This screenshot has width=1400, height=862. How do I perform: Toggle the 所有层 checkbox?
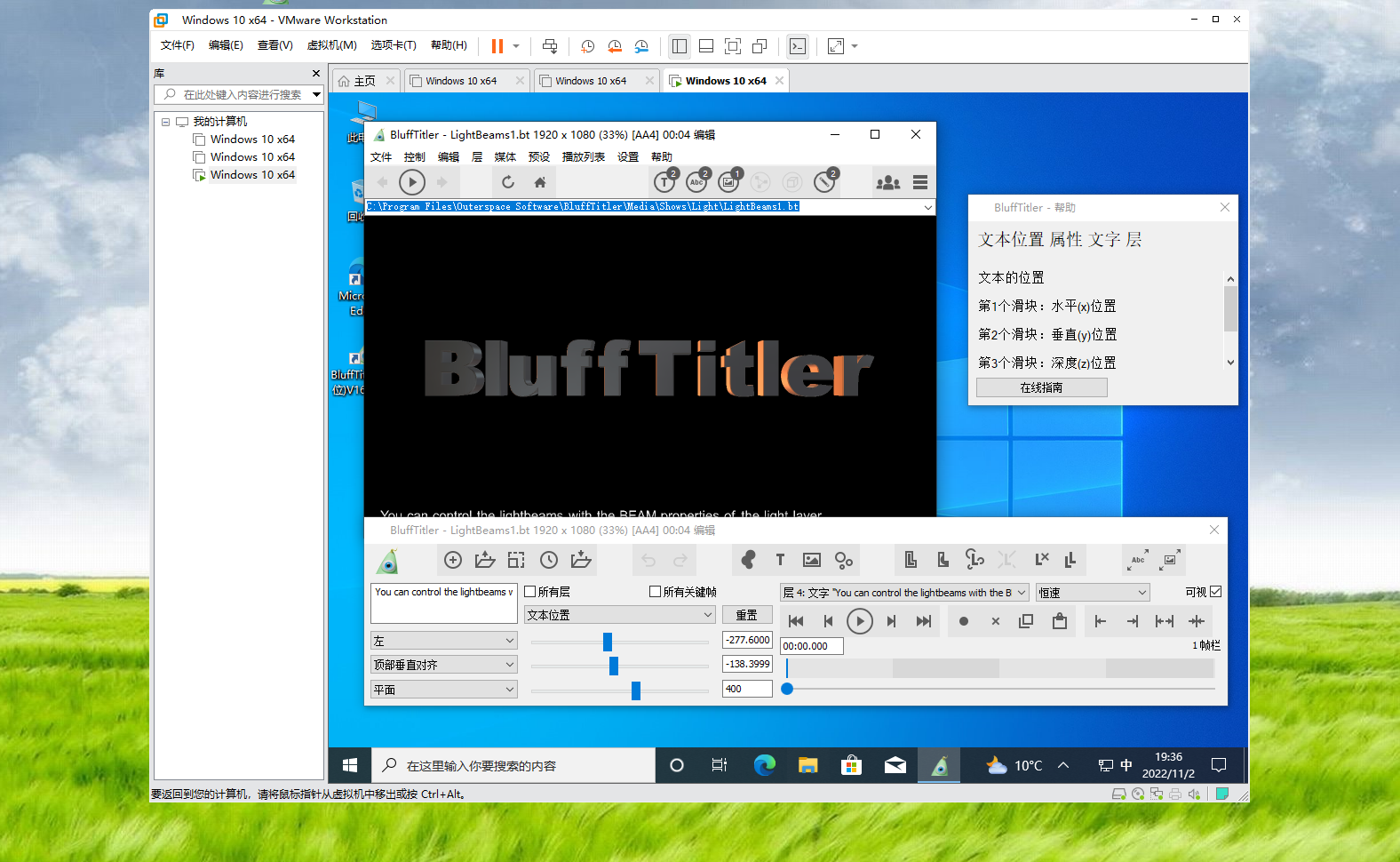530,592
